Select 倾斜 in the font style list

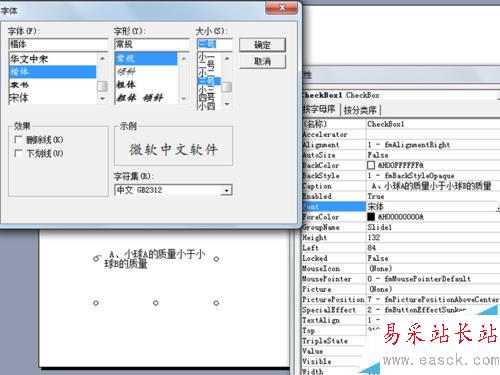[x=146, y=72]
